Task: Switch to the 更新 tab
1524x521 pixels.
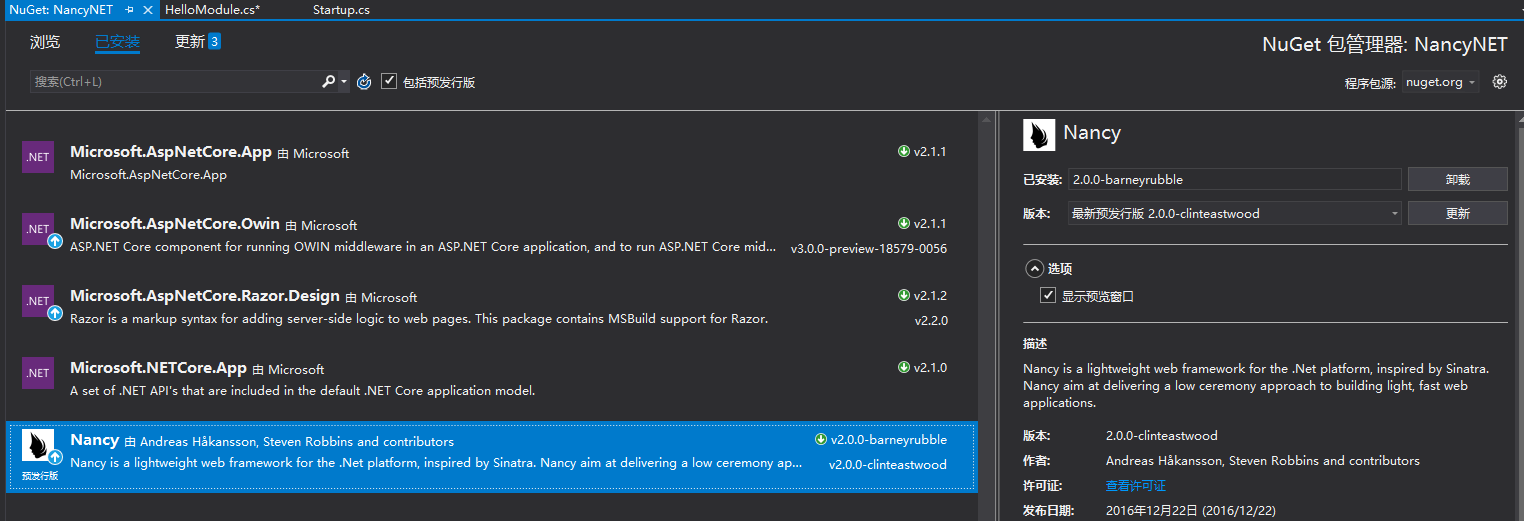Action: click(190, 42)
